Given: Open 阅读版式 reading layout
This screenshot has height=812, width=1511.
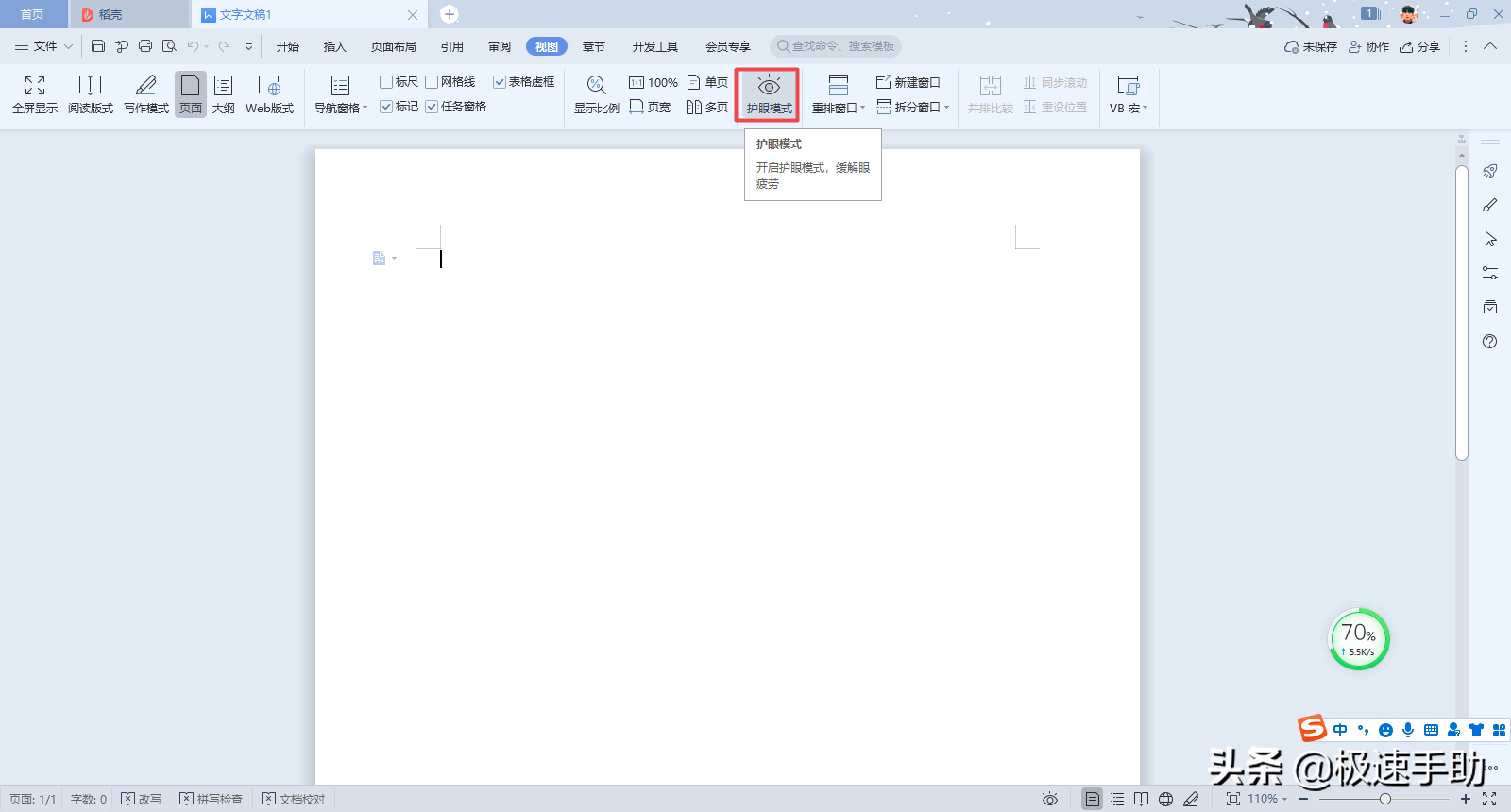Looking at the screenshot, I should [x=91, y=94].
